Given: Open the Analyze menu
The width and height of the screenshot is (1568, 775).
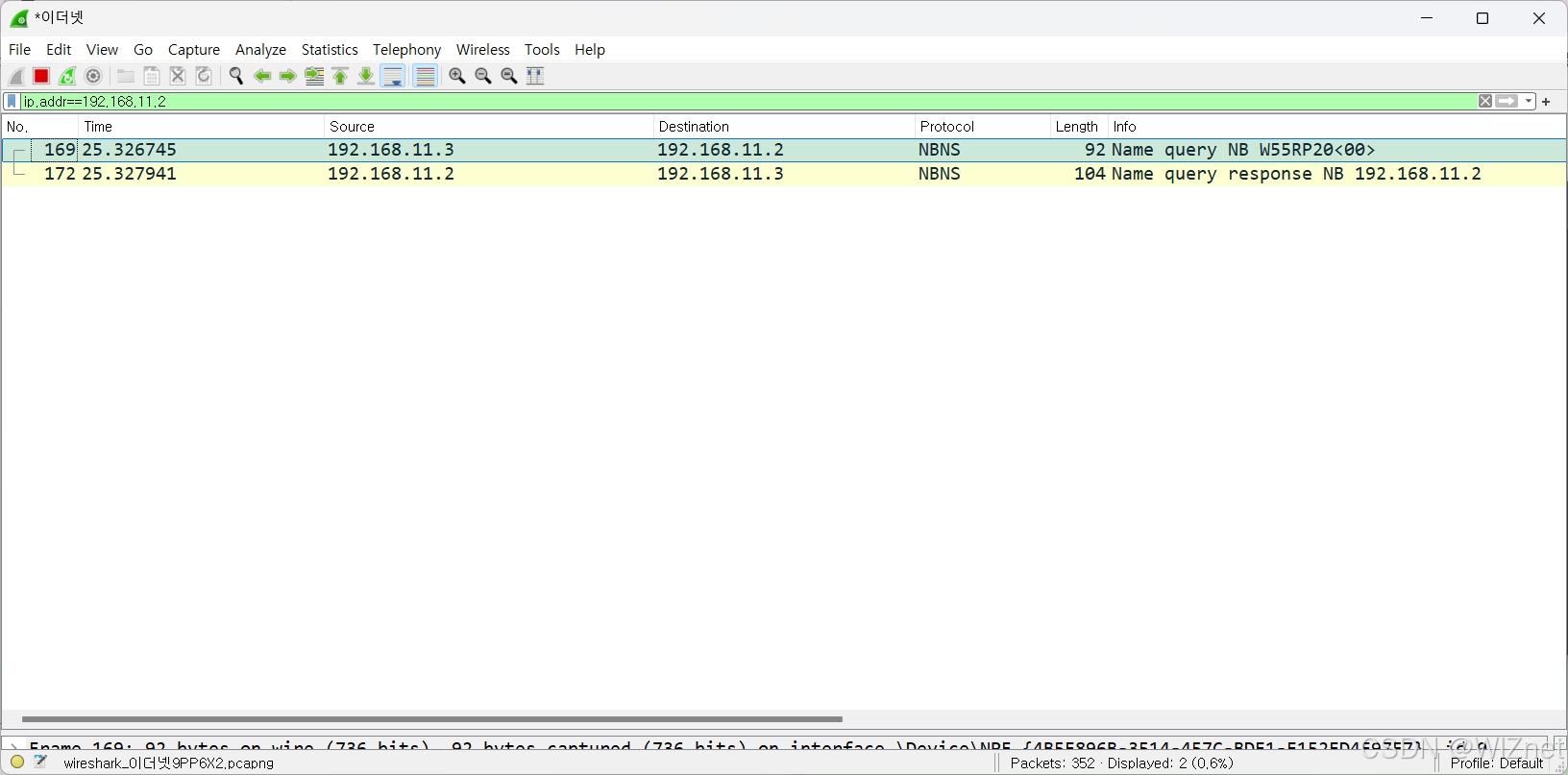Looking at the screenshot, I should 260,50.
